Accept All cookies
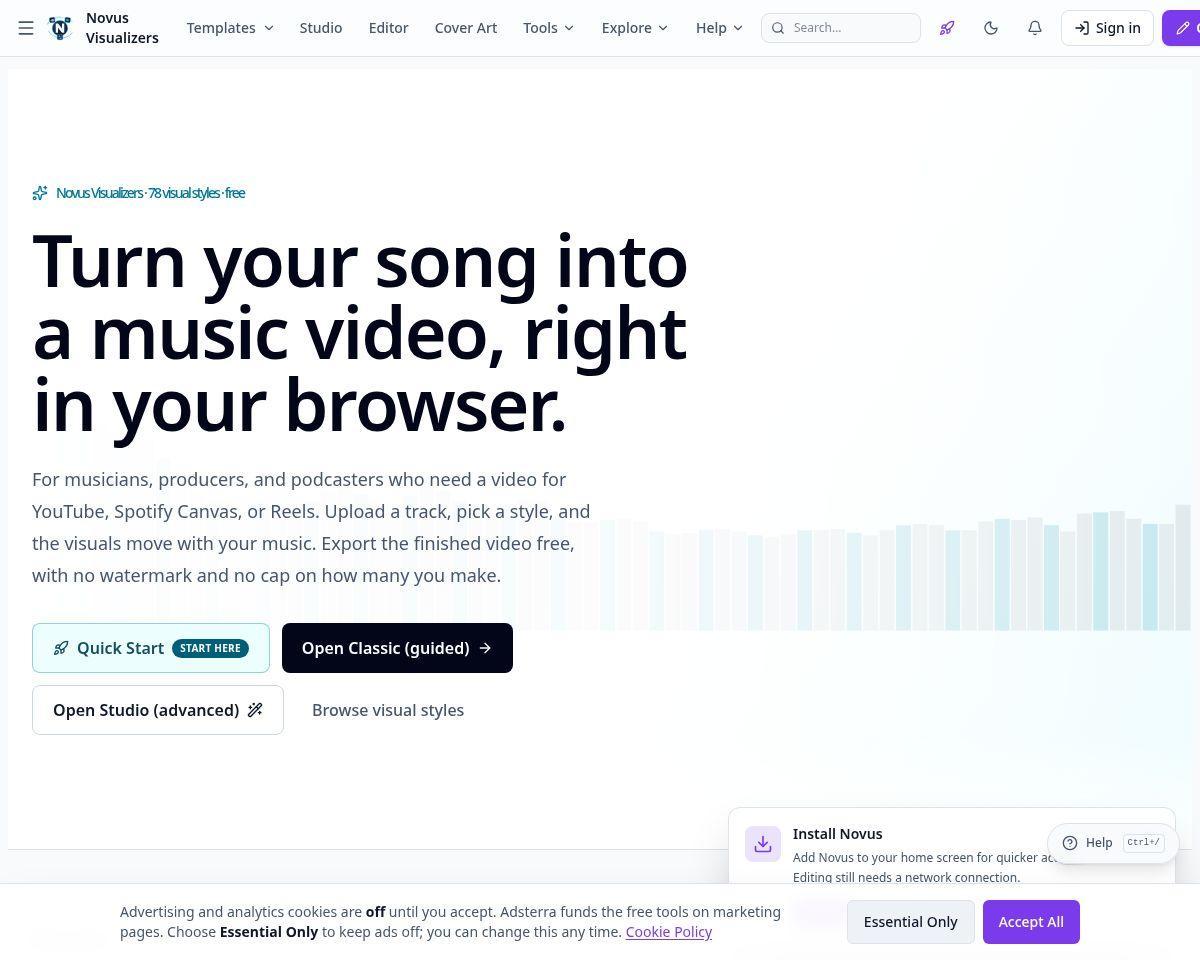The height and width of the screenshot is (960, 1200). click(x=1031, y=922)
